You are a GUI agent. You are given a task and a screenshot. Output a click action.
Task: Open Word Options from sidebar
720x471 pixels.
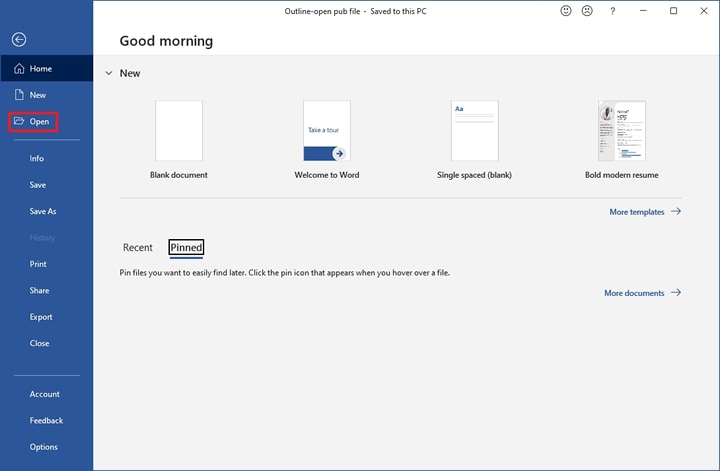(x=43, y=447)
